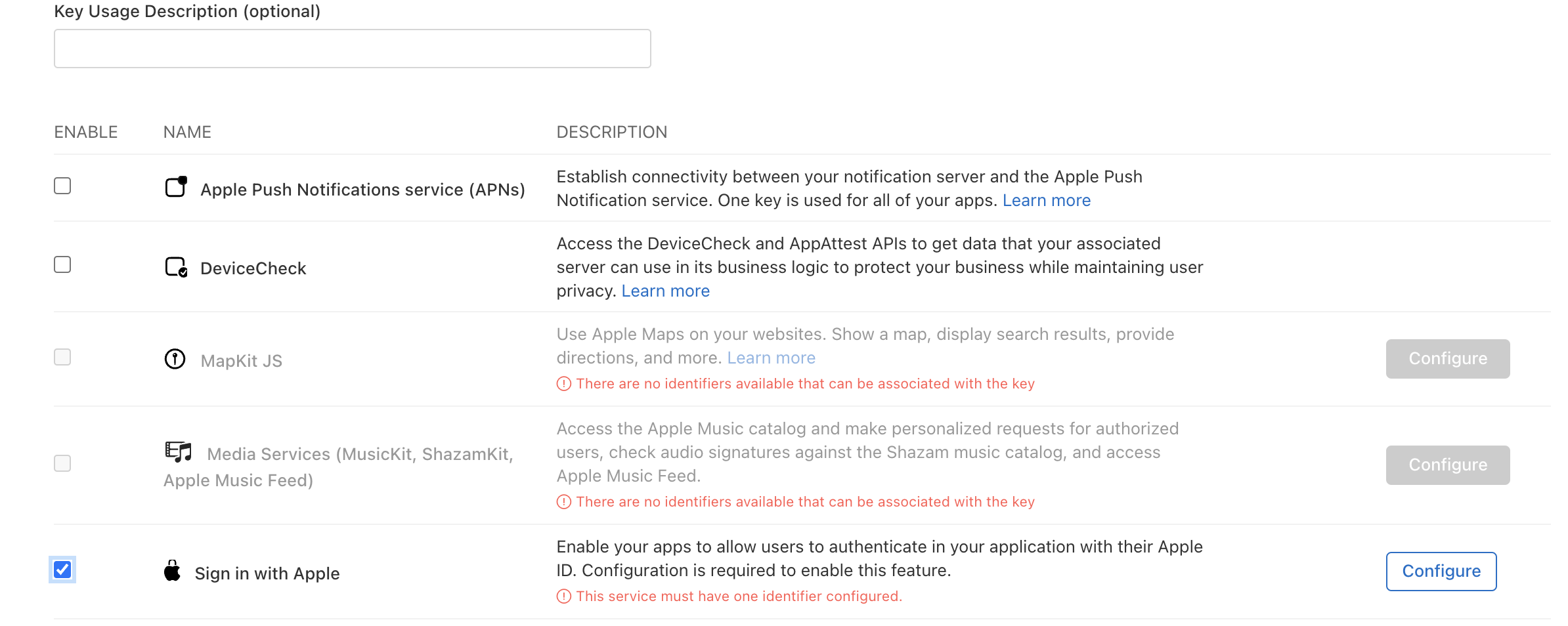This screenshot has width=1568, height=626.
Task: Click the 'Key Usage Description (optional)' label
Action: coord(187,11)
